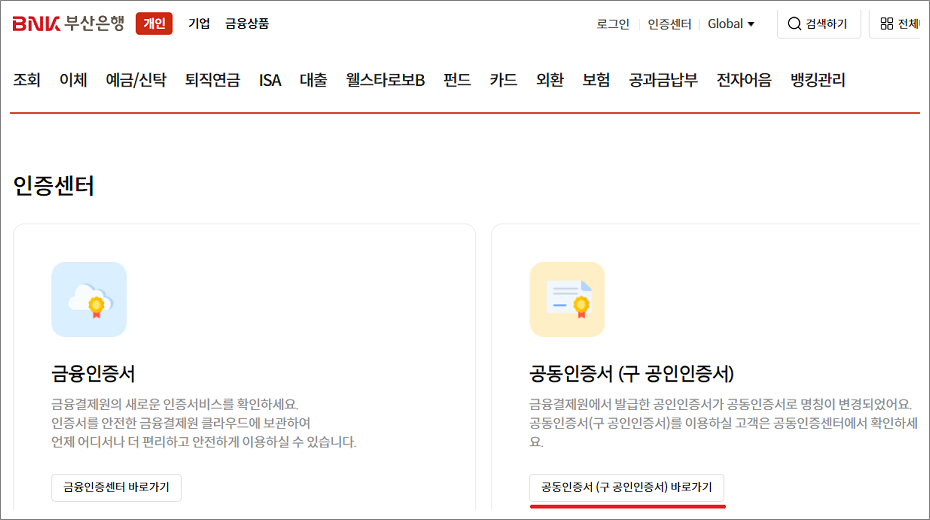The height and width of the screenshot is (520, 930).
Task: Click text 금융결제원에서 발급한 공인인증서가 공동인증서로 명칭이 변경되었어요.
Action: tap(721, 404)
